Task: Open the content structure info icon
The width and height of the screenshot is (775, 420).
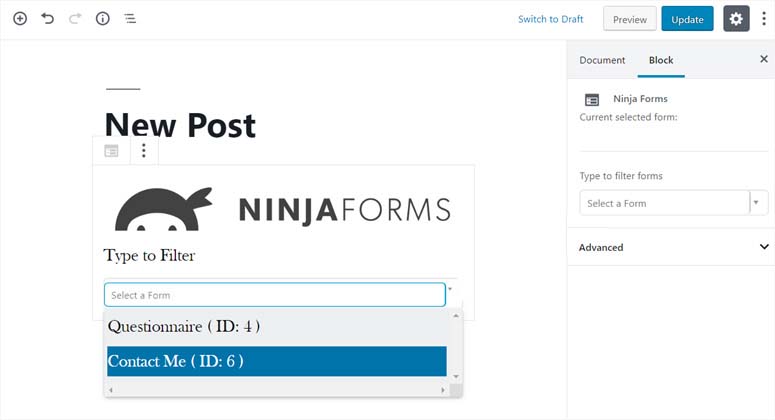Action: [102, 19]
